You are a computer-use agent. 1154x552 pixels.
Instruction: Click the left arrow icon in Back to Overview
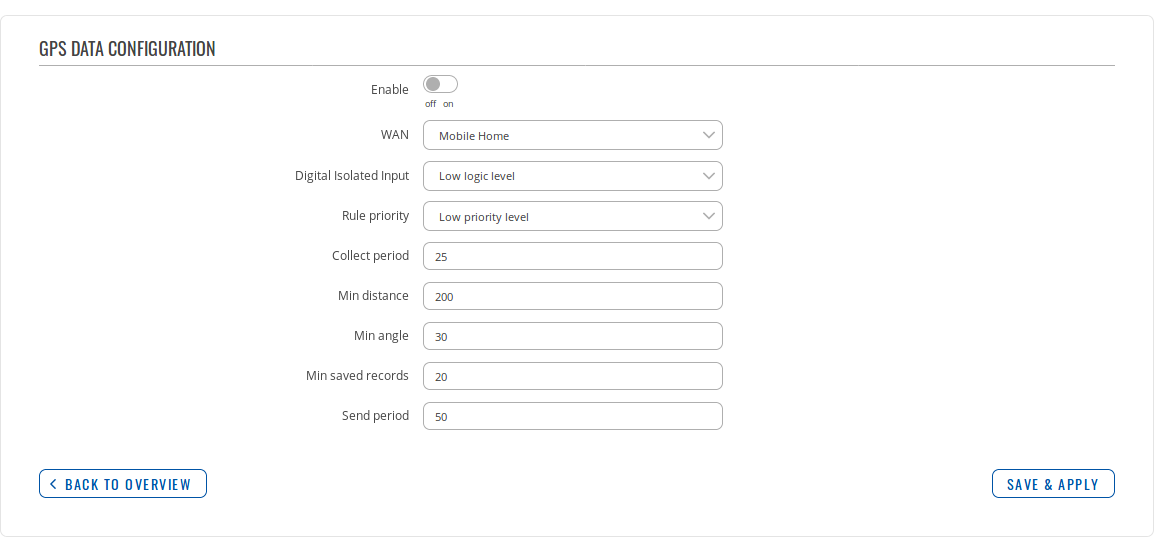coord(53,484)
